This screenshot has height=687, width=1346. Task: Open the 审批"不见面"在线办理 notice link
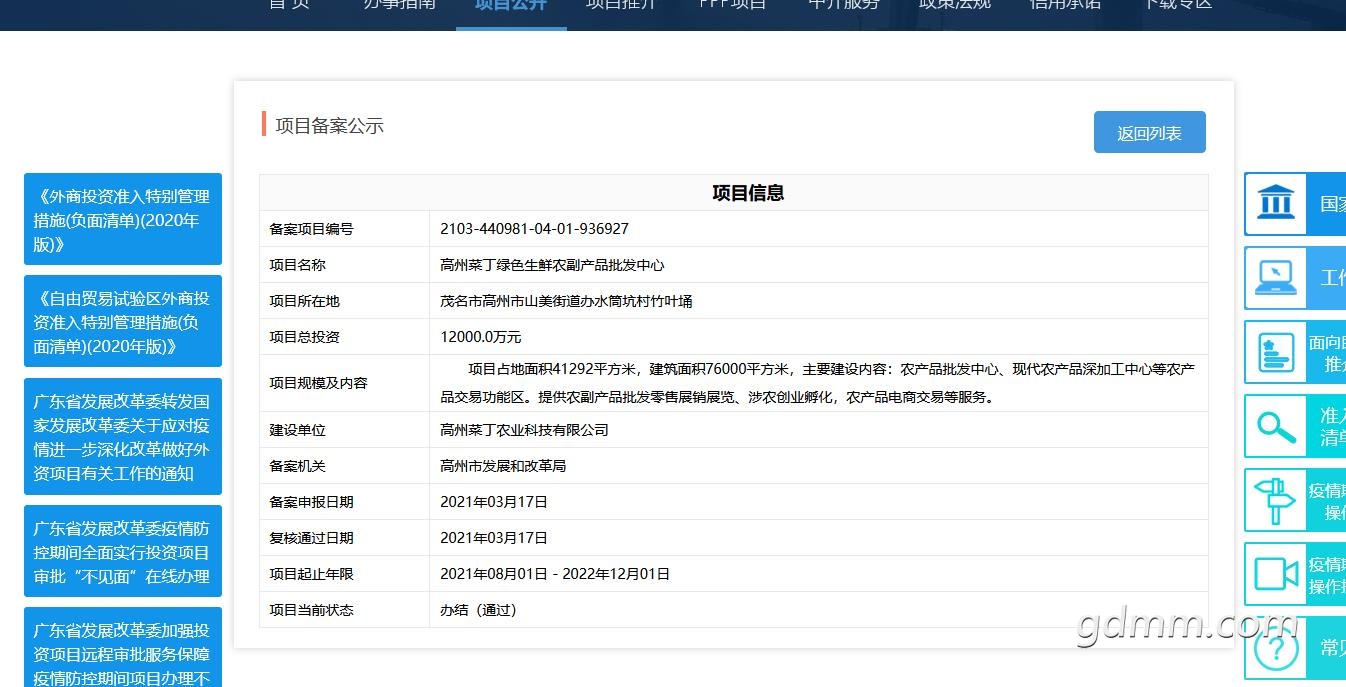123,552
